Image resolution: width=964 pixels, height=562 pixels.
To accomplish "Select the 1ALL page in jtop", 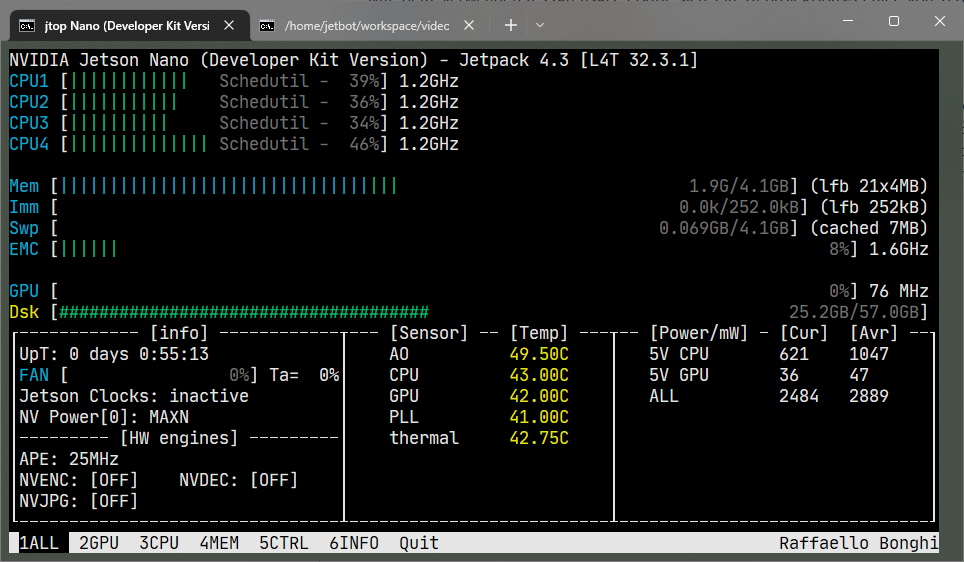I will tap(39, 543).
